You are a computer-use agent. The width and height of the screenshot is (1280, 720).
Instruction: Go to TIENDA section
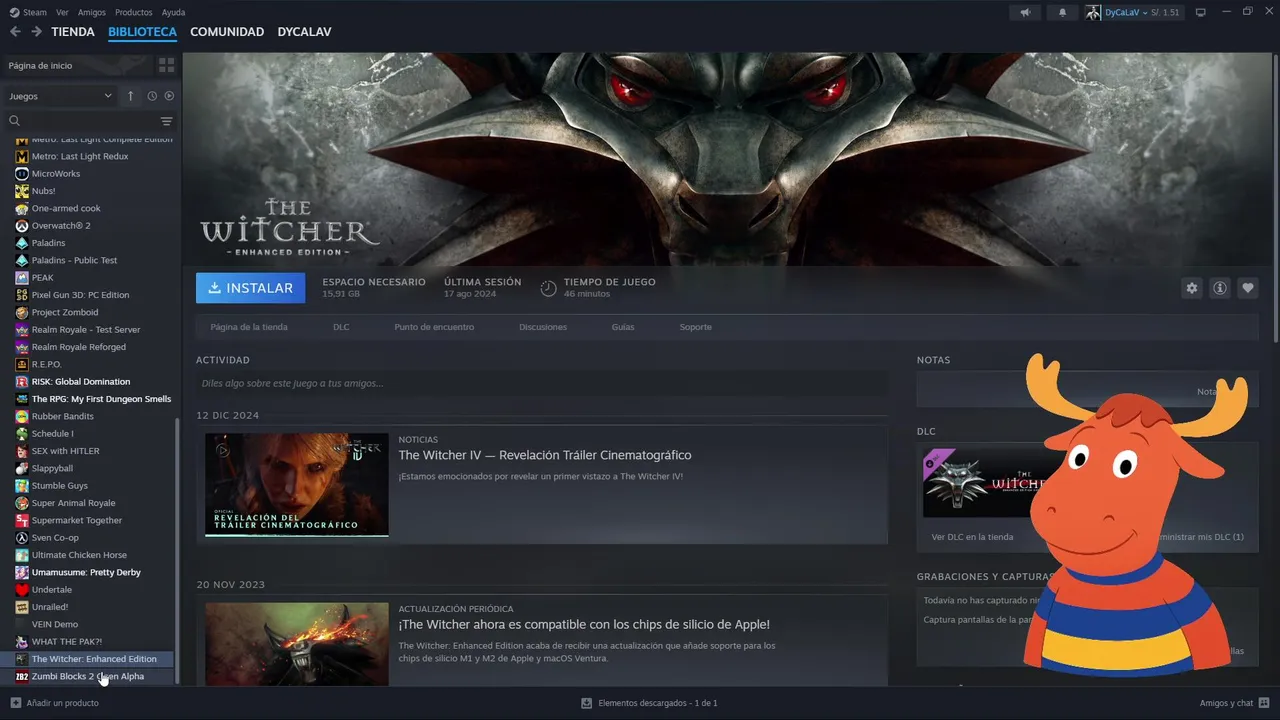(x=73, y=32)
